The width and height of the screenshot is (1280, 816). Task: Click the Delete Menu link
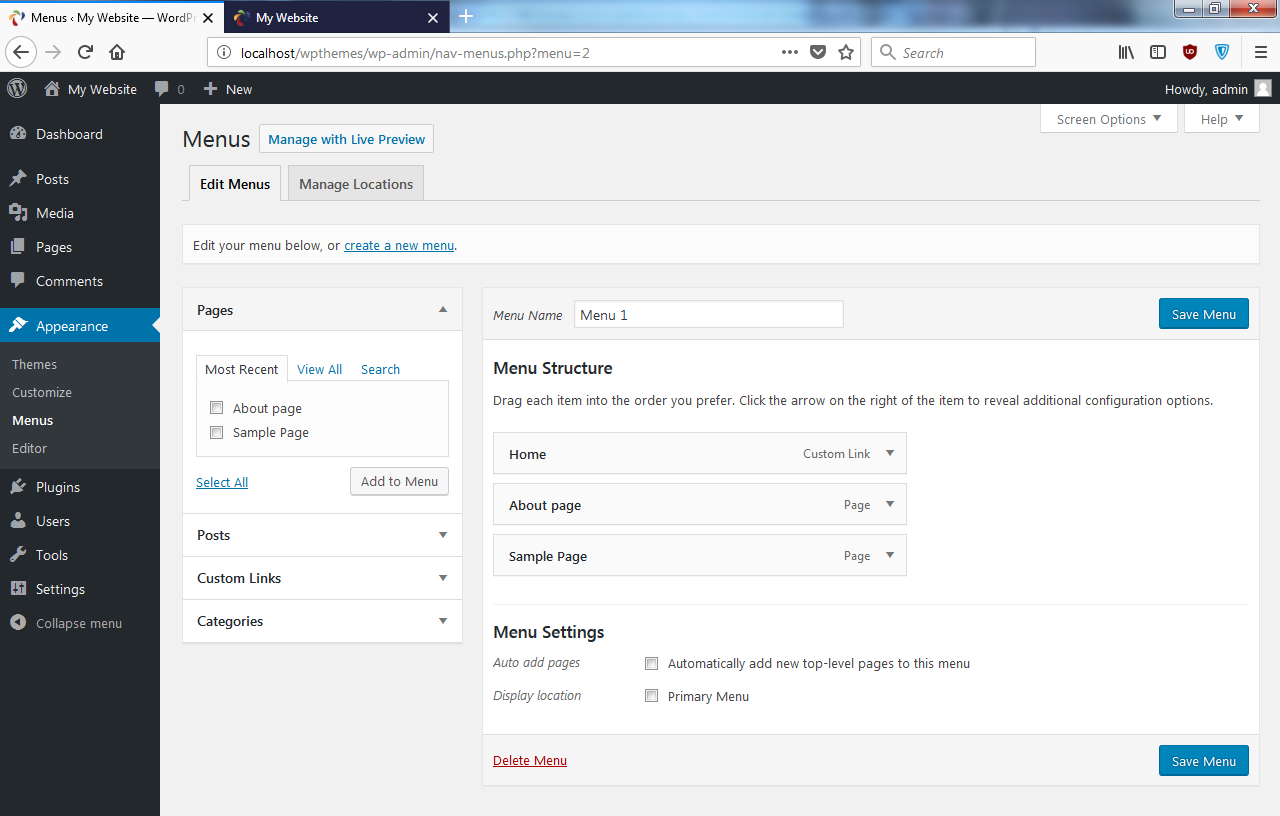(x=530, y=761)
